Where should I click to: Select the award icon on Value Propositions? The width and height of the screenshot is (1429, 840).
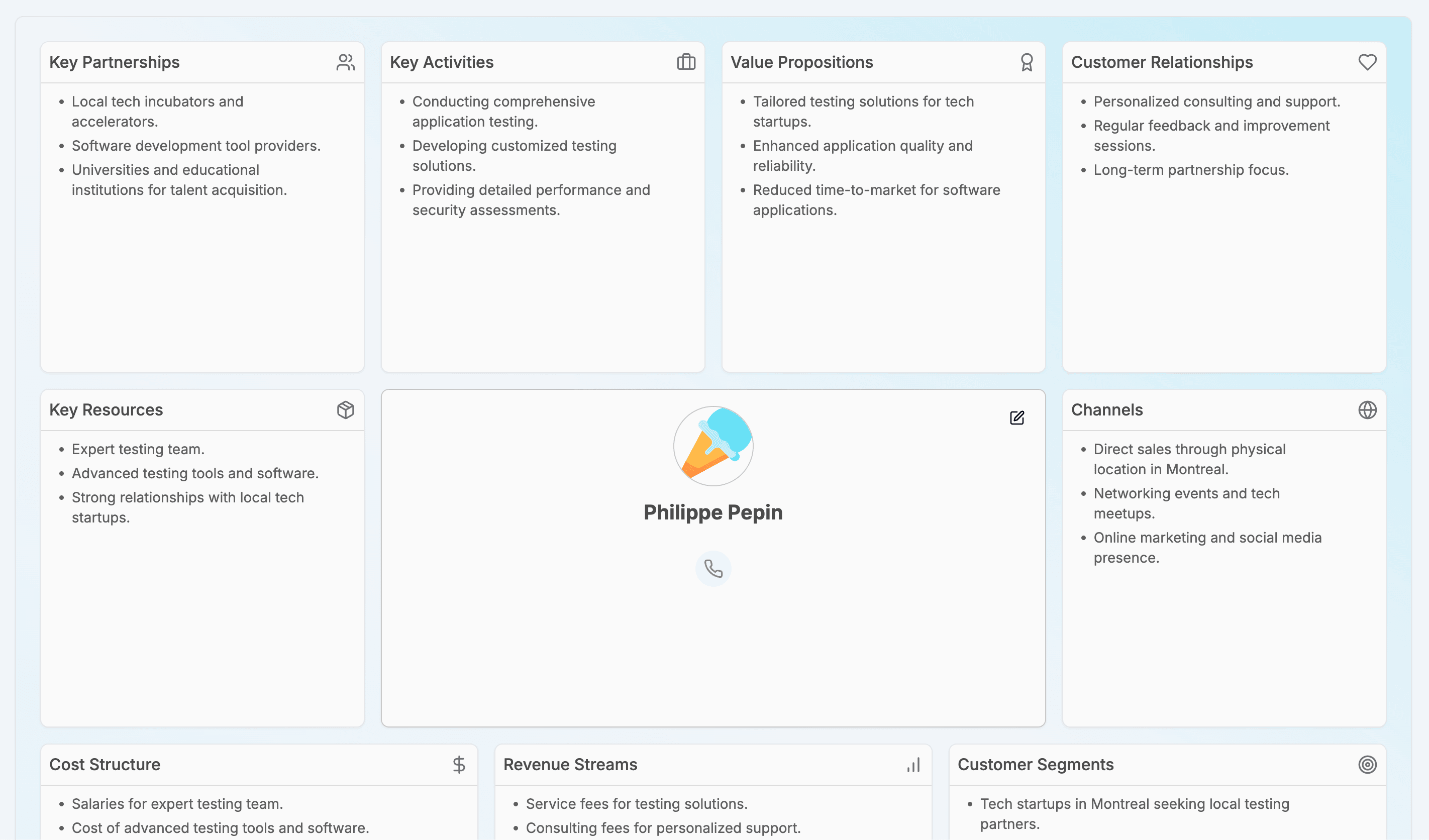(x=1027, y=62)
